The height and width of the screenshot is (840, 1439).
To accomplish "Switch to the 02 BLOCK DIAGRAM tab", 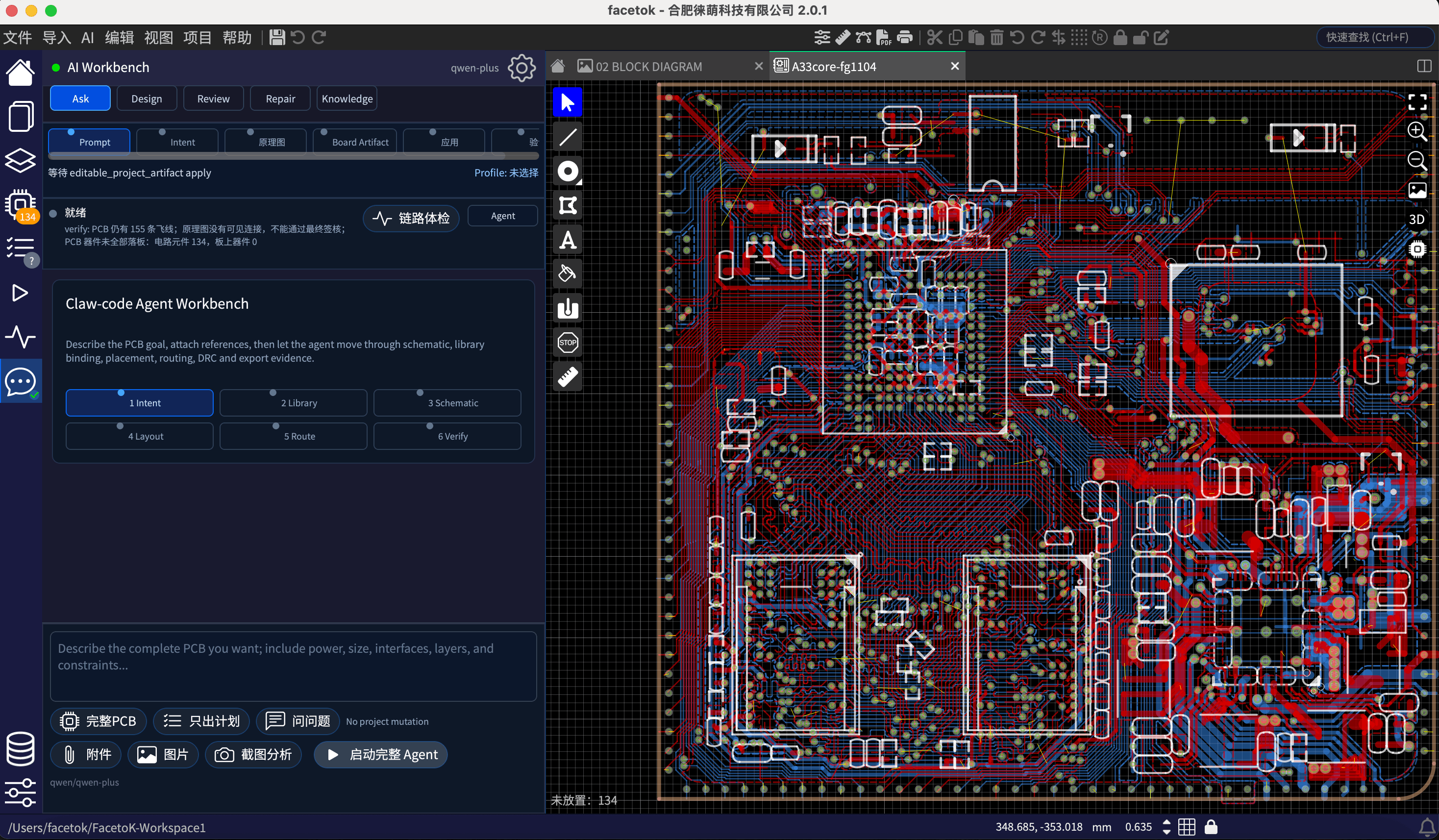I will click(x=649, y=67).
